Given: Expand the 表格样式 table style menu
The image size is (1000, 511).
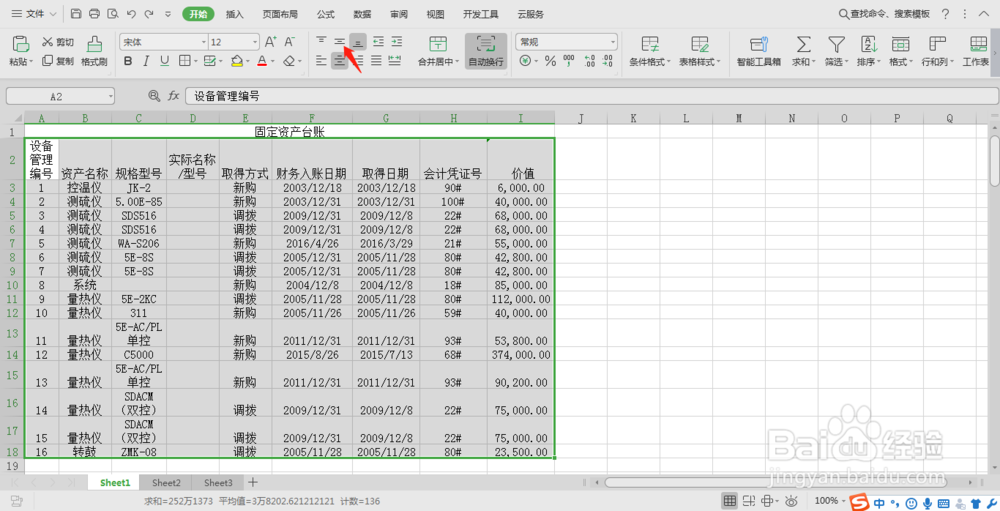Looking at the screenshot, I should point(719,62).
